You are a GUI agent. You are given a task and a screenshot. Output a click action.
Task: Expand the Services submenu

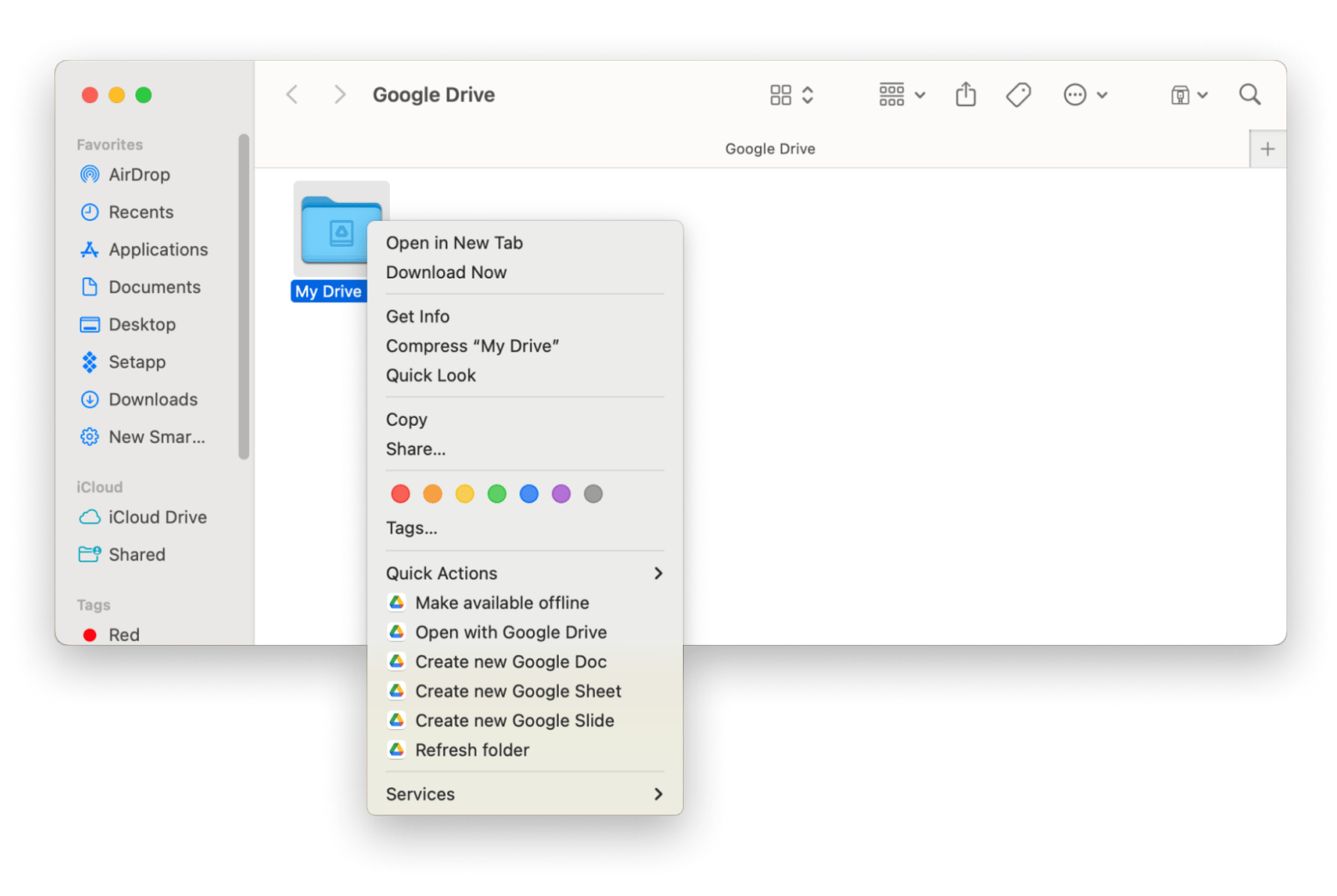525,794
